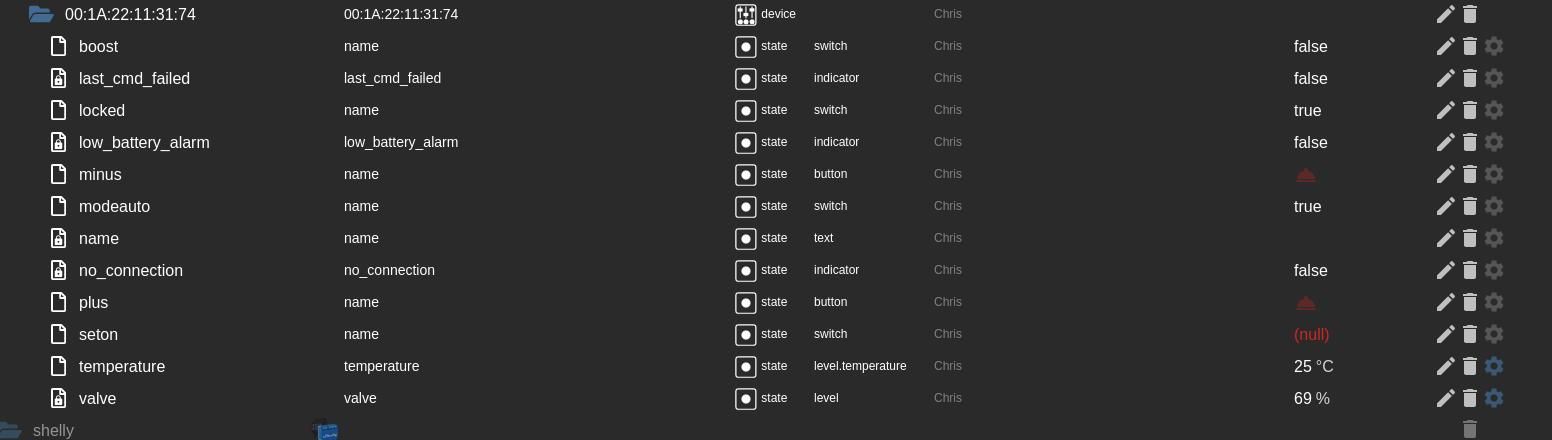Open custom settings gear for locked state

point(1494,110)
